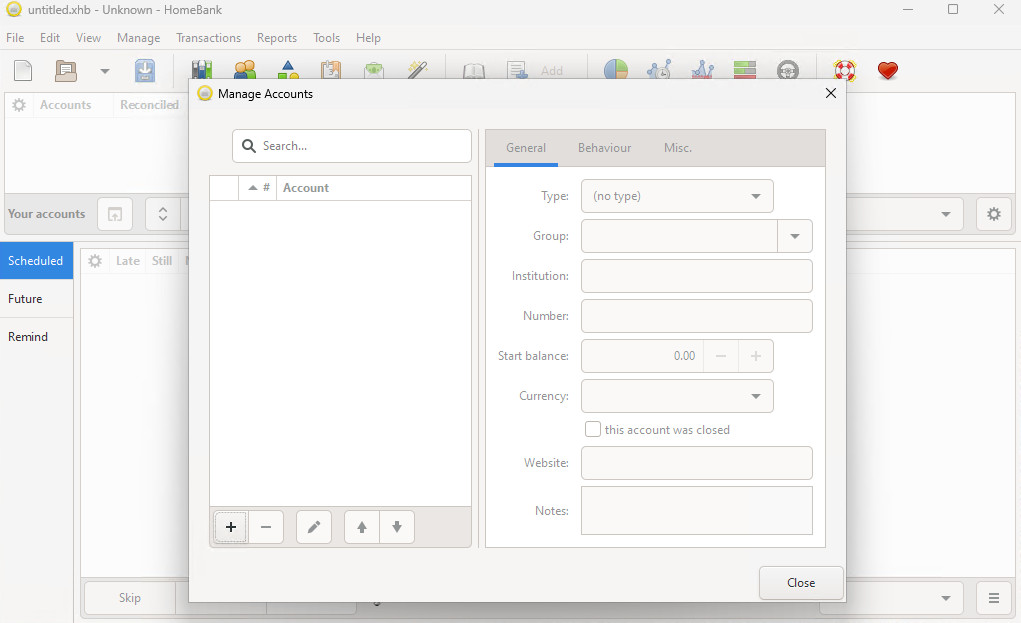Open the Tools menu
Image resolution: width=1021 pixels, height=623 pixels.
[x=326, y=38]
